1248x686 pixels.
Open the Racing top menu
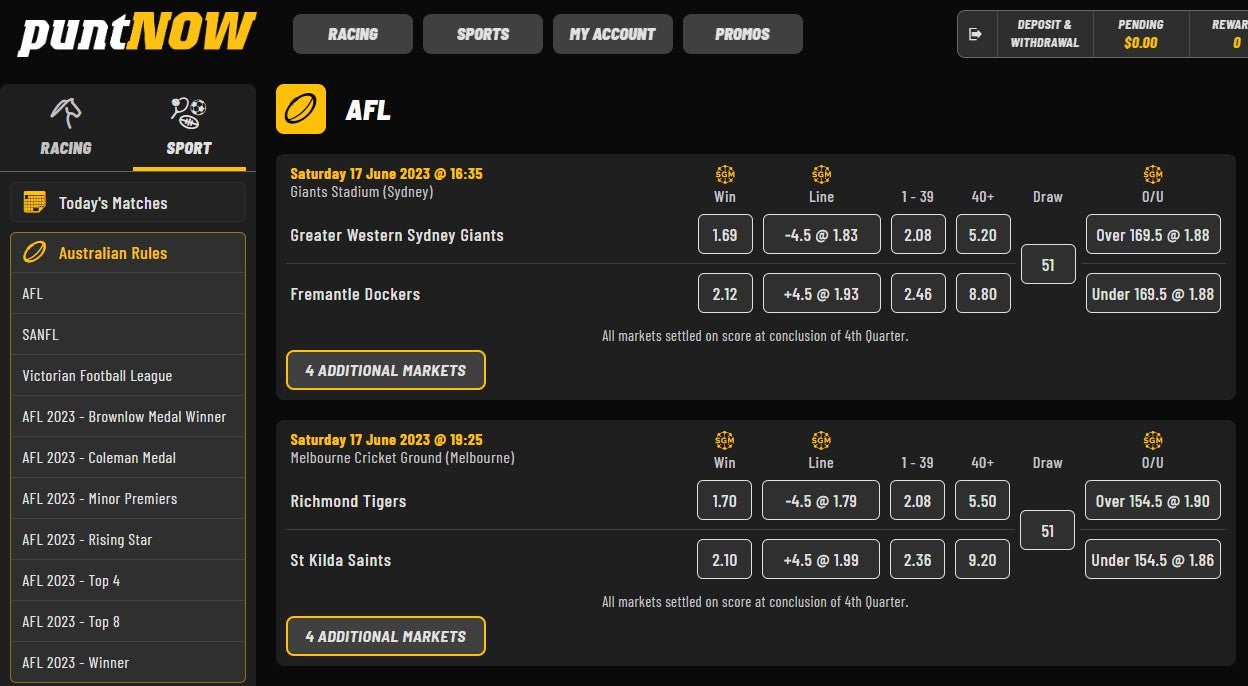tap(353, 34)
